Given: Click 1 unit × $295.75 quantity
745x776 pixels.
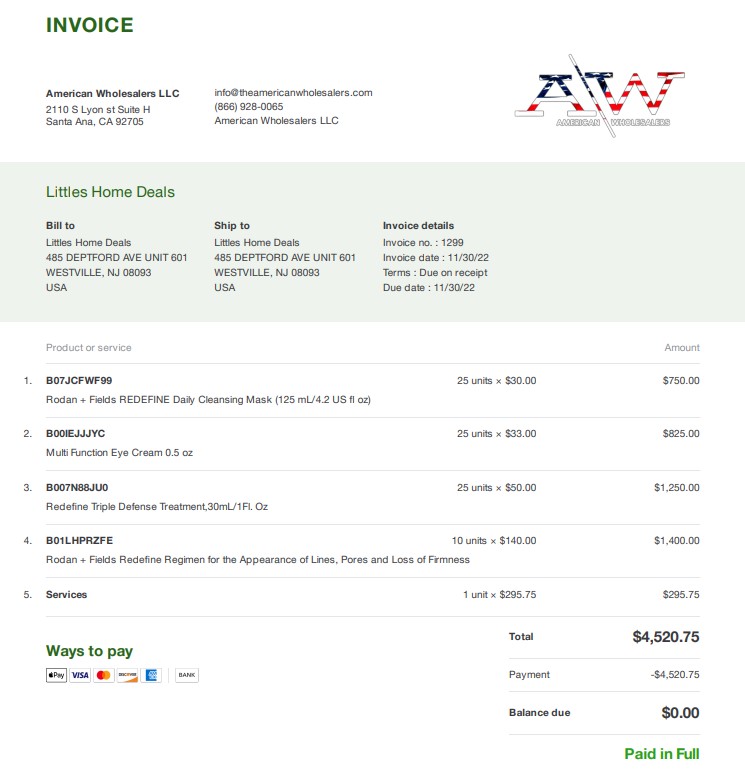Looking at the screenshot, I should [499, 594].
